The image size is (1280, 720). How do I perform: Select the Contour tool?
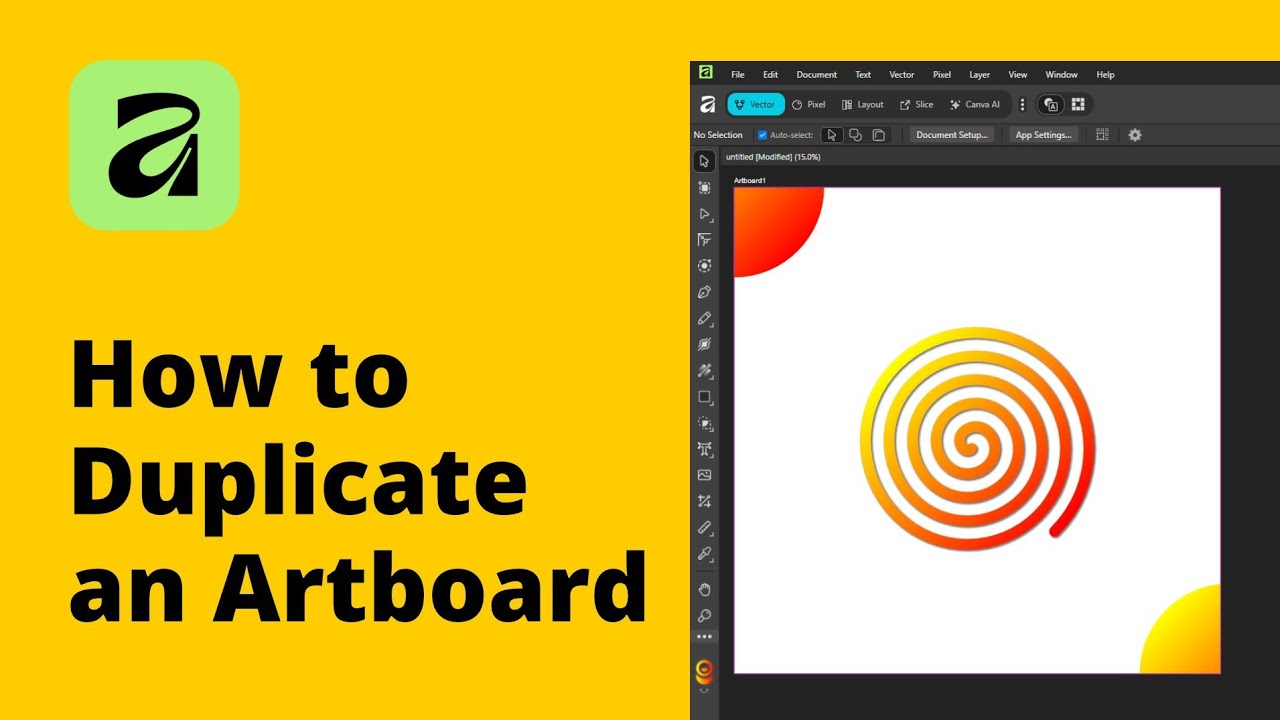pos(704,266)
